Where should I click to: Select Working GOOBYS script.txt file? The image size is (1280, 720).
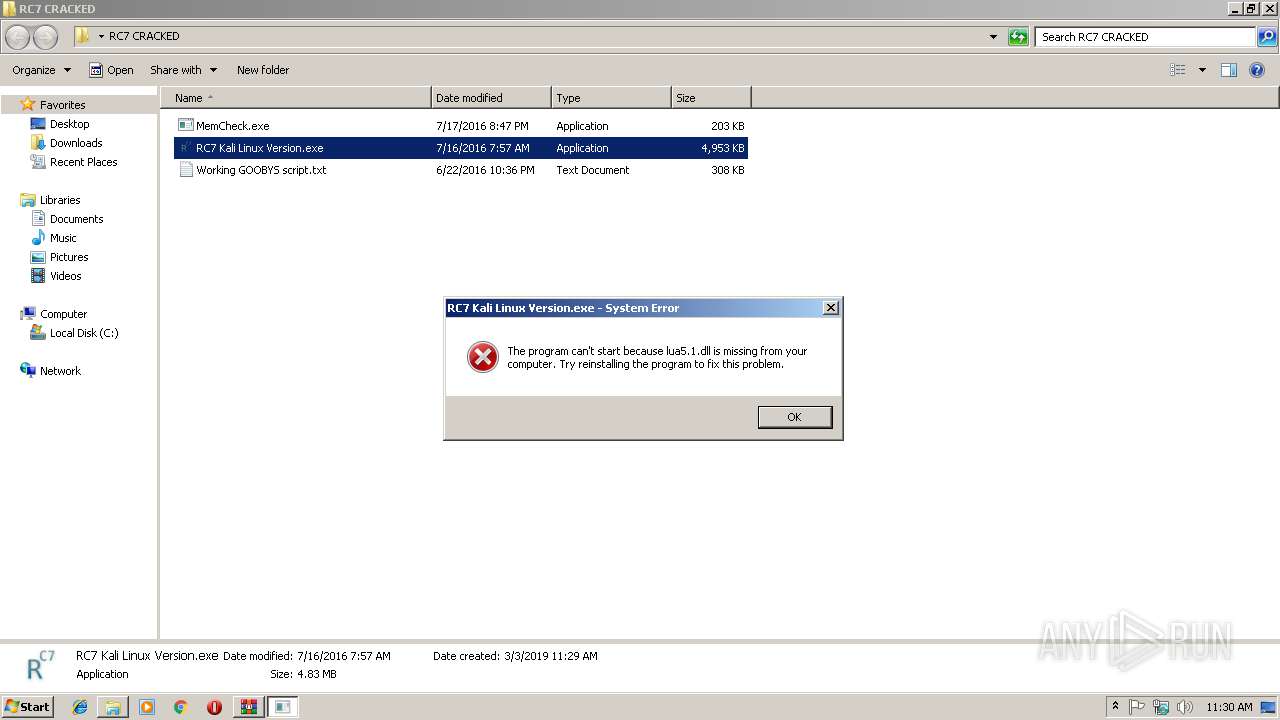tap(460, 170)
